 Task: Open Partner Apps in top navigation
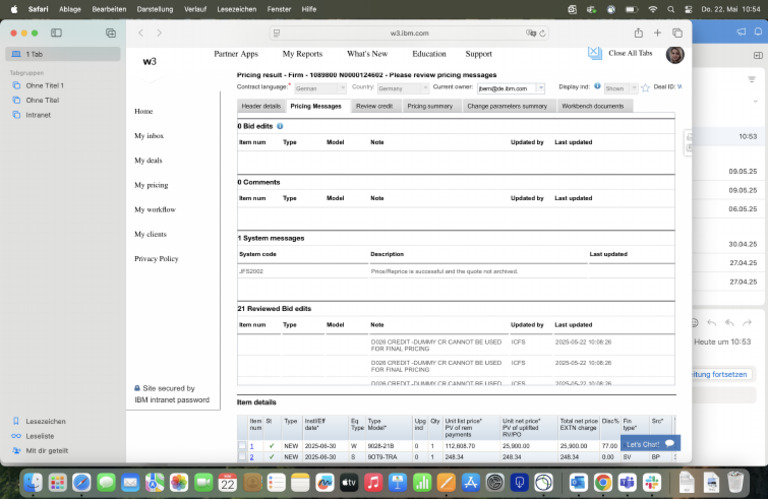pyautogui.click(x=236, y=54)
